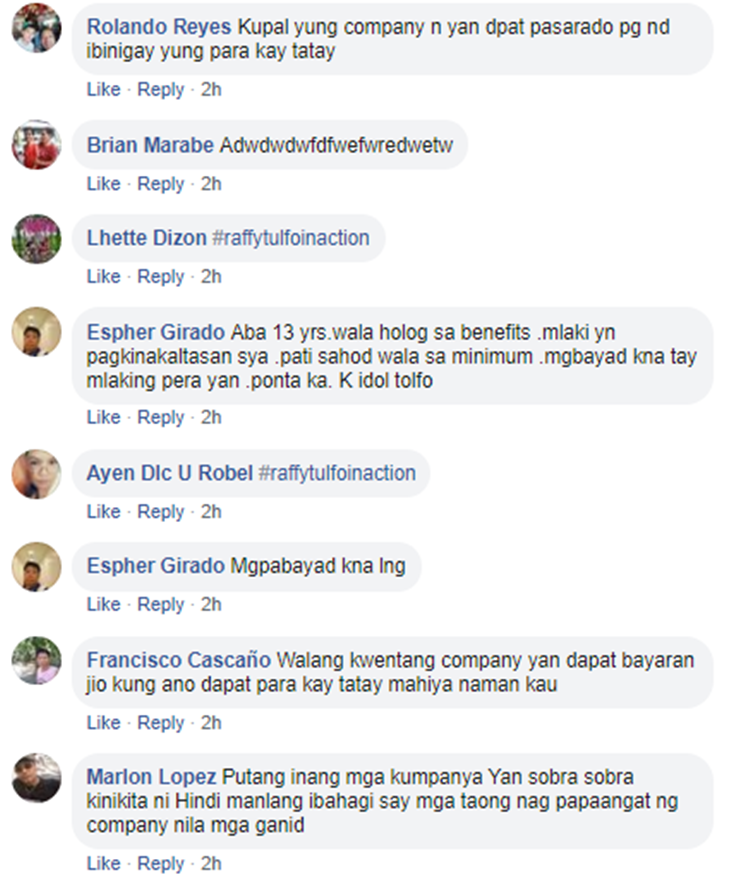Open Francisco Cascaño's profile picture

[37, 661]
